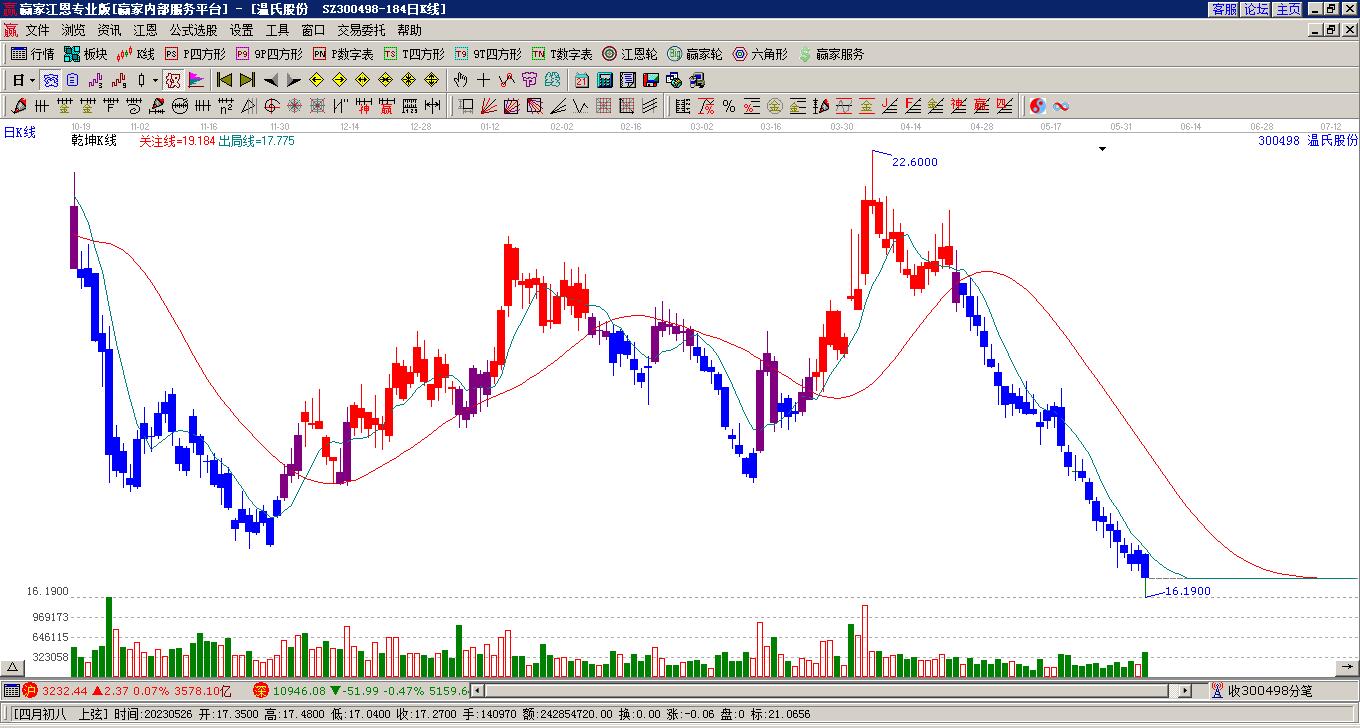
Task: Open the 帮助 menu
Action: point(409,31)
